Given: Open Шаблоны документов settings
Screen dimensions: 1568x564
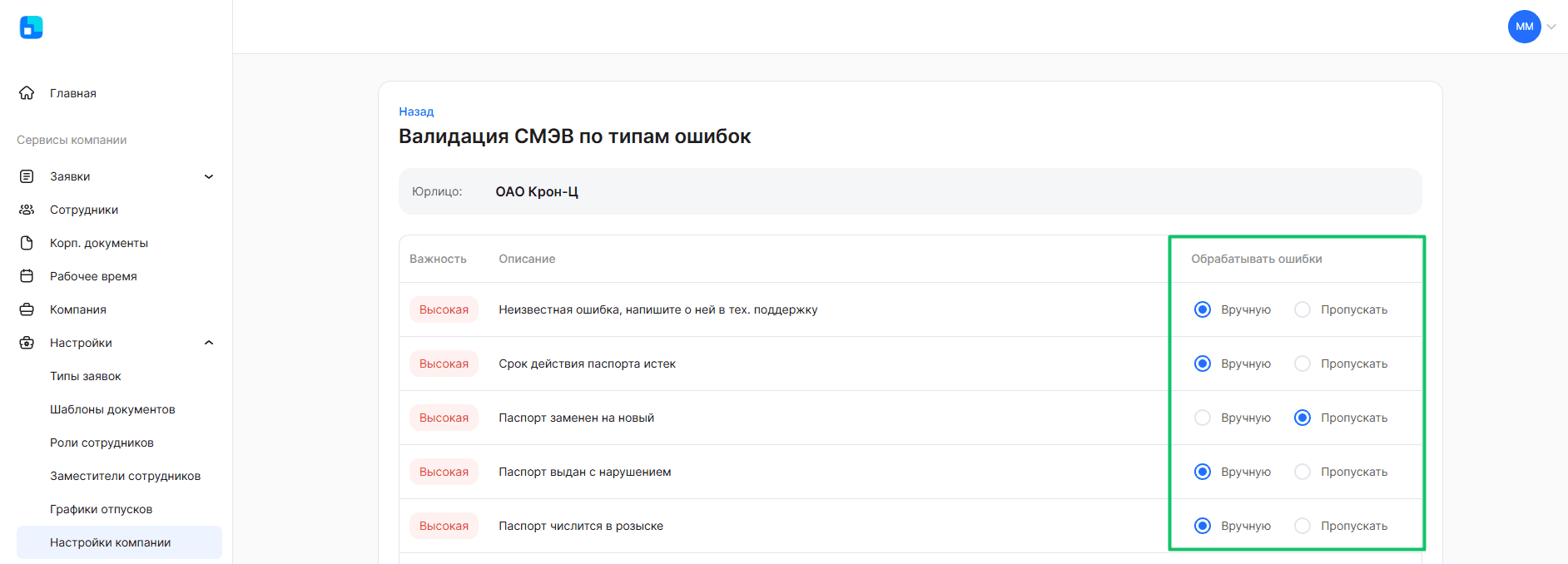Looking at the screenshot, I should (112, 409).
